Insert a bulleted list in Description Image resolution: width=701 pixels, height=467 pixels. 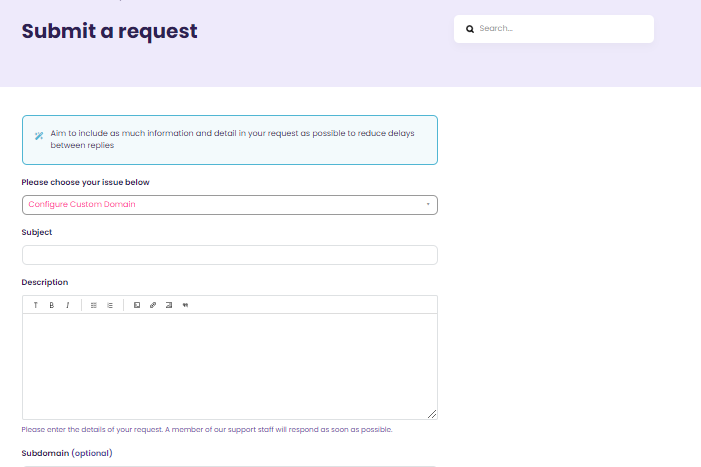click(x=93, y=305)
